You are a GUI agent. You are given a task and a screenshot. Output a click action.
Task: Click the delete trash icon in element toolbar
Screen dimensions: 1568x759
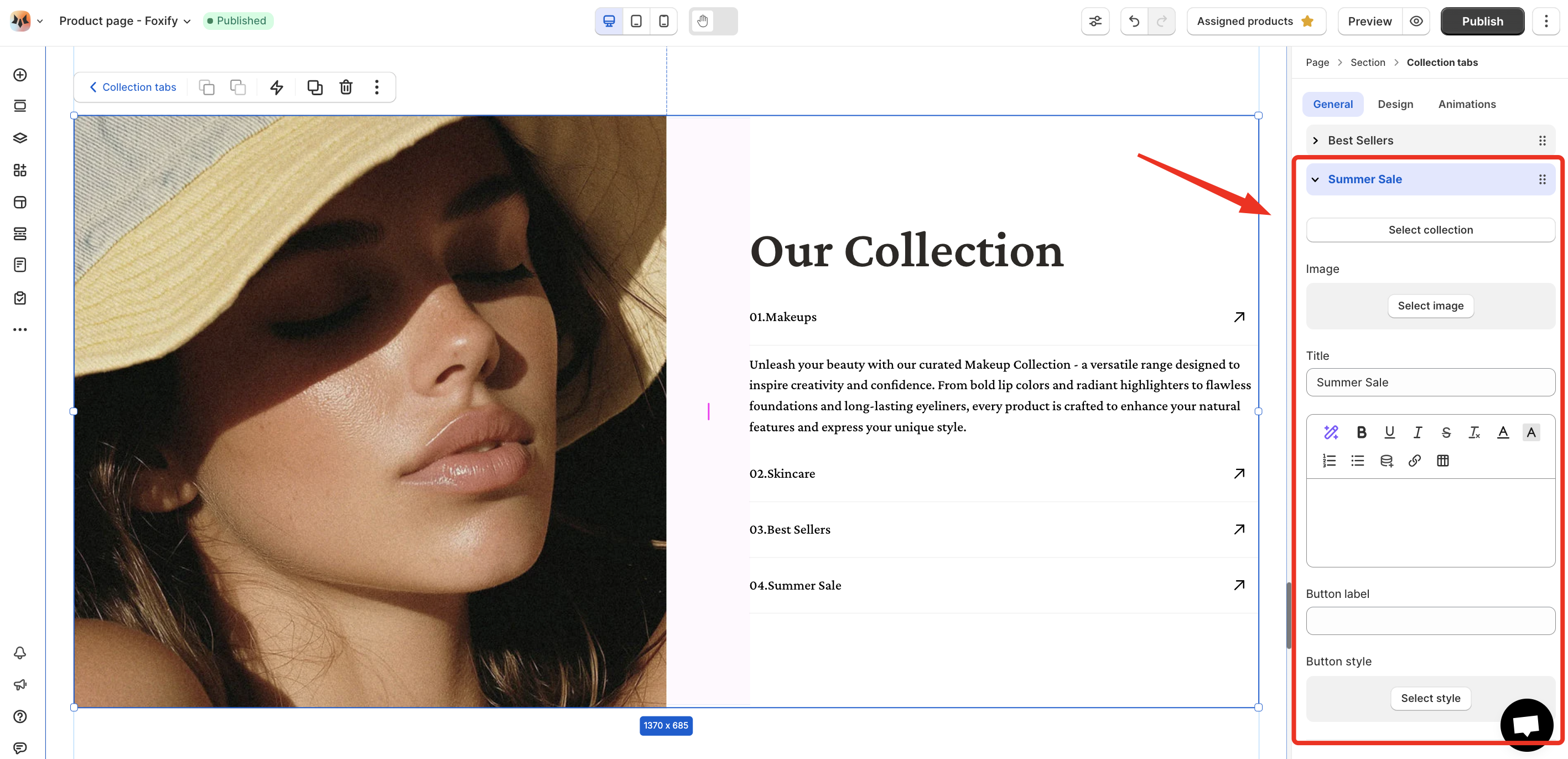pyautogui.click(x=346, y=87)
